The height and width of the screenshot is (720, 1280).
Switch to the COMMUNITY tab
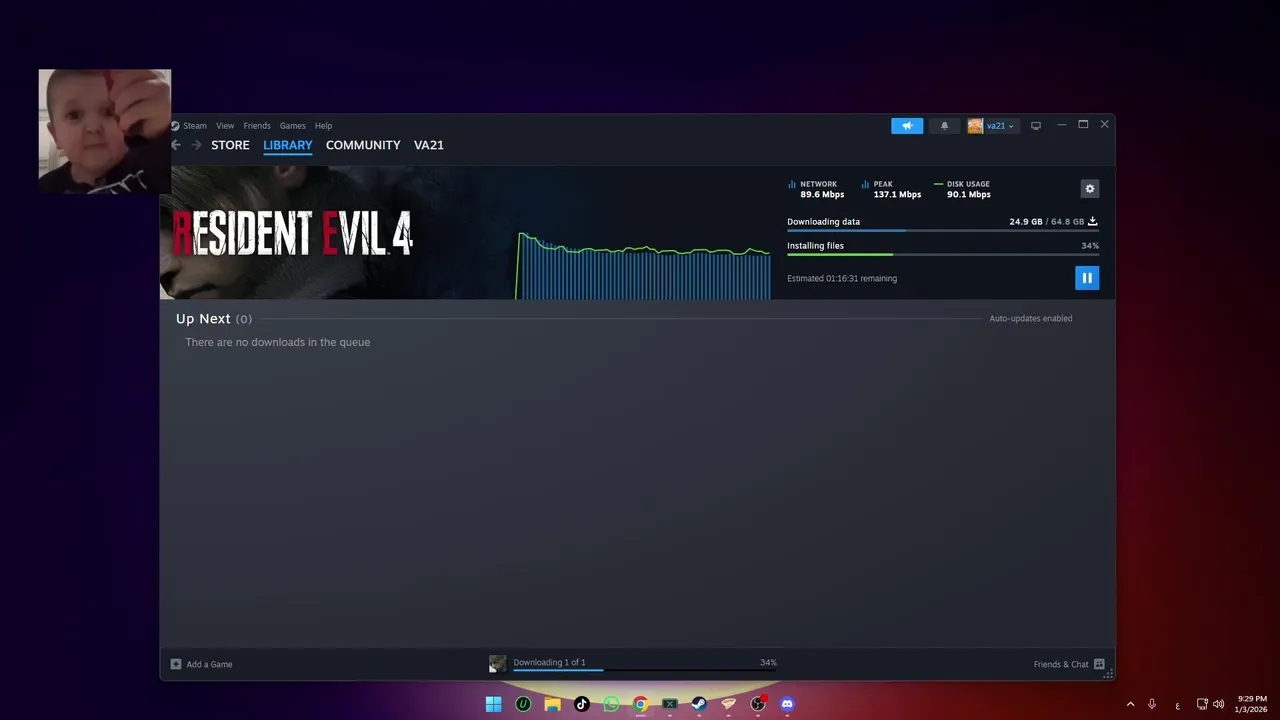coord(363,145)
